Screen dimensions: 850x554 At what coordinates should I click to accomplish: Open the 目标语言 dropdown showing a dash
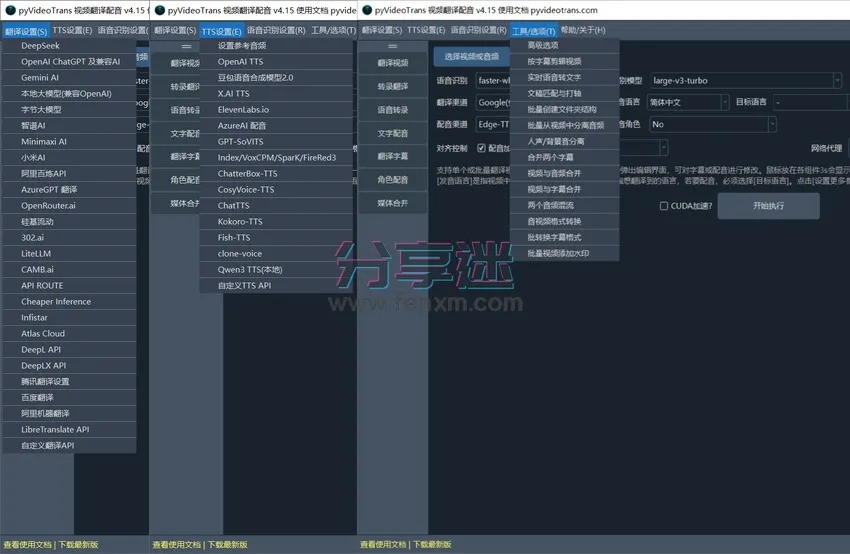(810, 102)
